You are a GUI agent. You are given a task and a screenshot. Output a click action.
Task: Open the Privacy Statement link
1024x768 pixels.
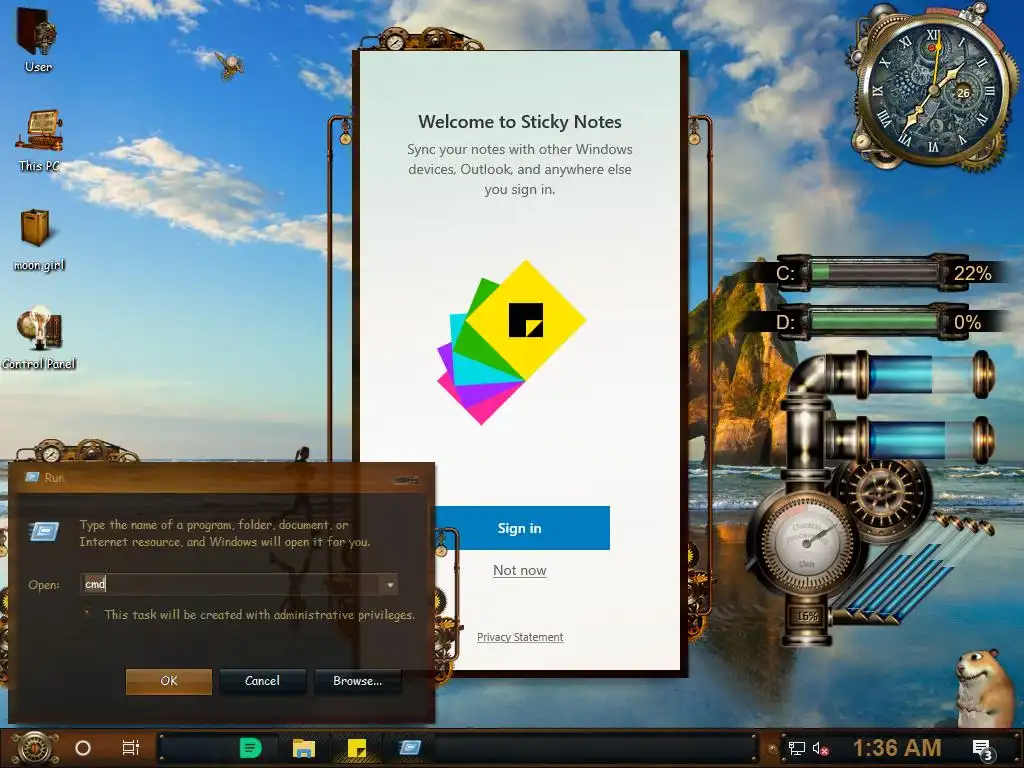(x=520, y=637)
